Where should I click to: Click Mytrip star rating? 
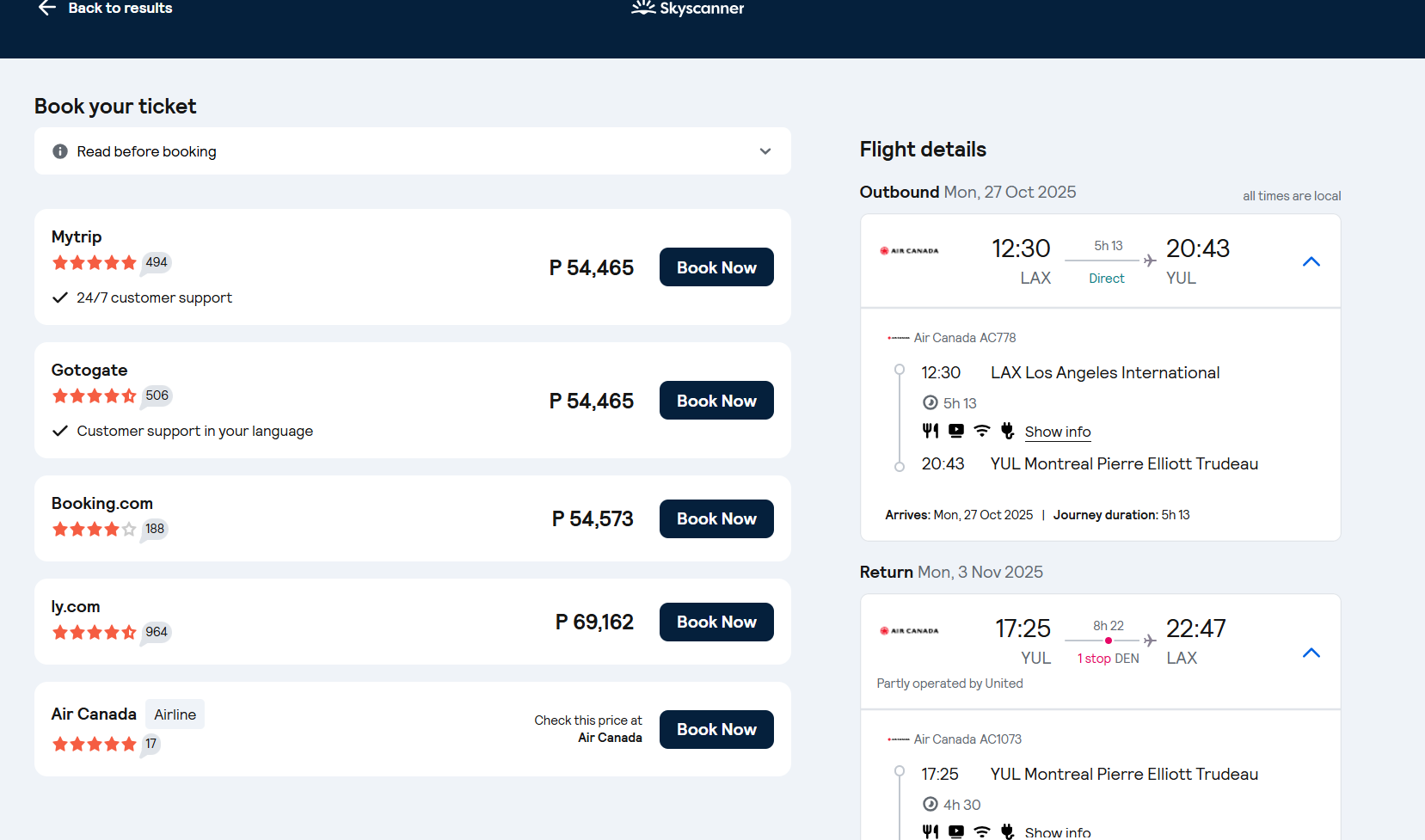click(95, 263)
